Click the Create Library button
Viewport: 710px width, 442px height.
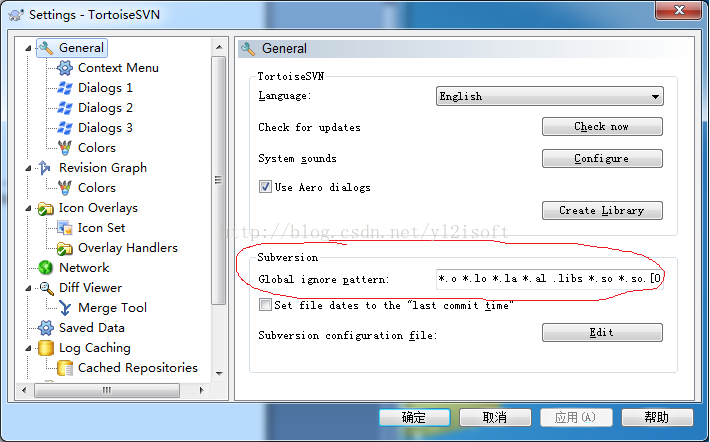coord(602,211)
